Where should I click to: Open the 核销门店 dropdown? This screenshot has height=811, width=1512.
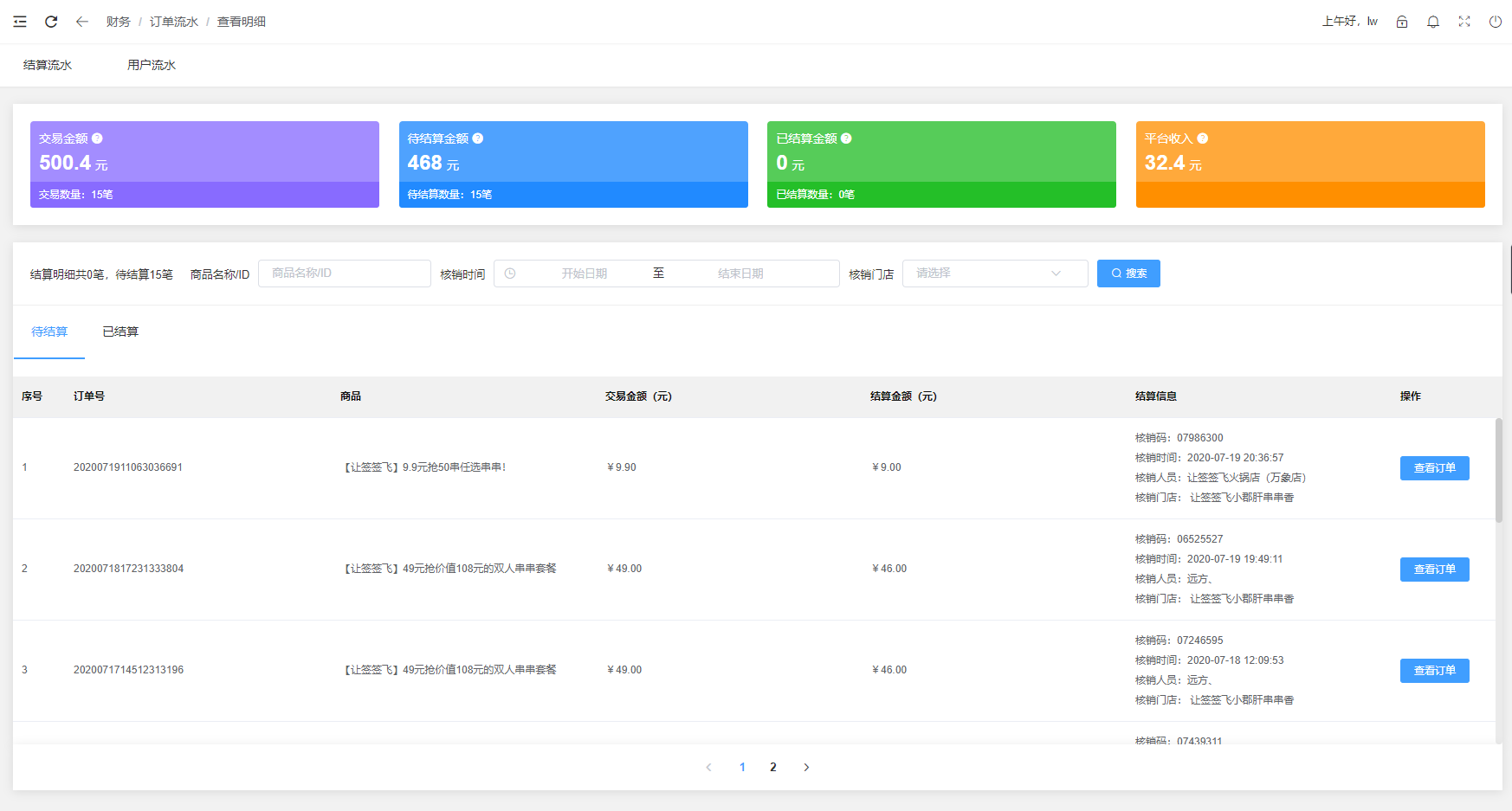pos(995,274)
